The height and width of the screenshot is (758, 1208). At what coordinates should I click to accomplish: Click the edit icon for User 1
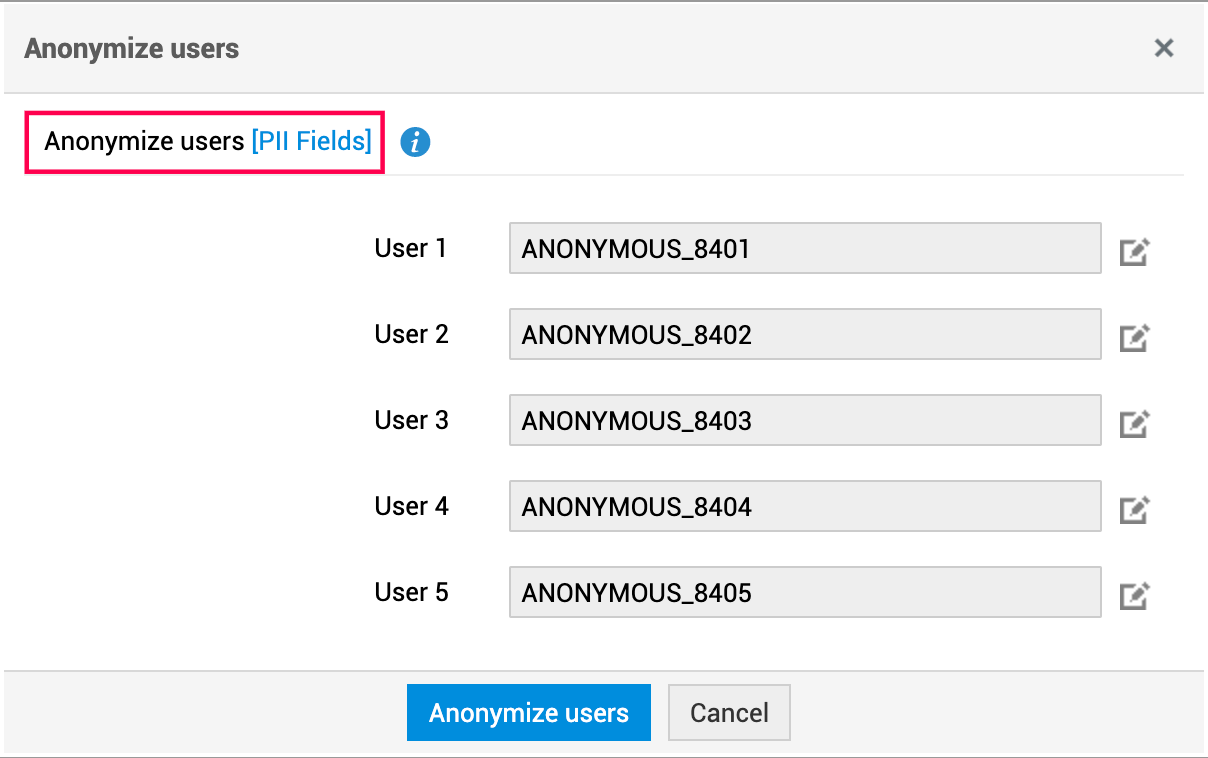tap(1134, 251)
